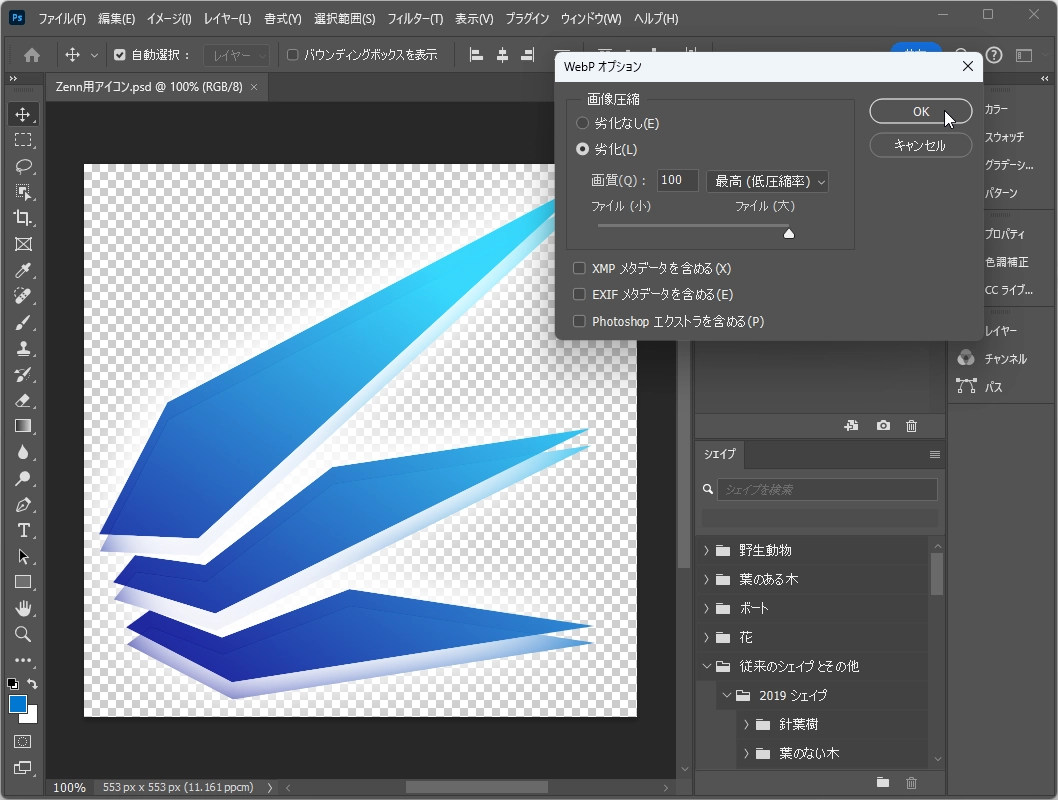Select the Crop tool

point(23,218)
